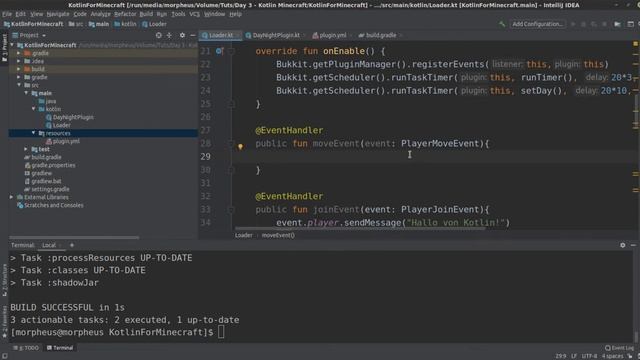Click the Stop icon in the run toolbar
Screen dimensions: 640x360
tap(604, 24)
